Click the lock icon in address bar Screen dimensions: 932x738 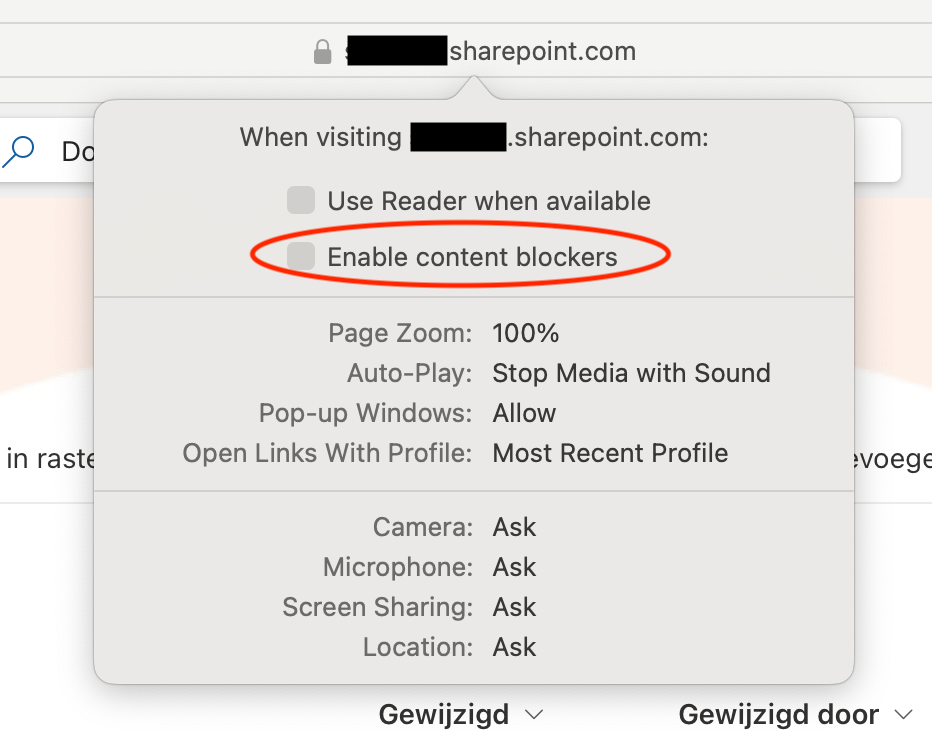click(322, 52)
